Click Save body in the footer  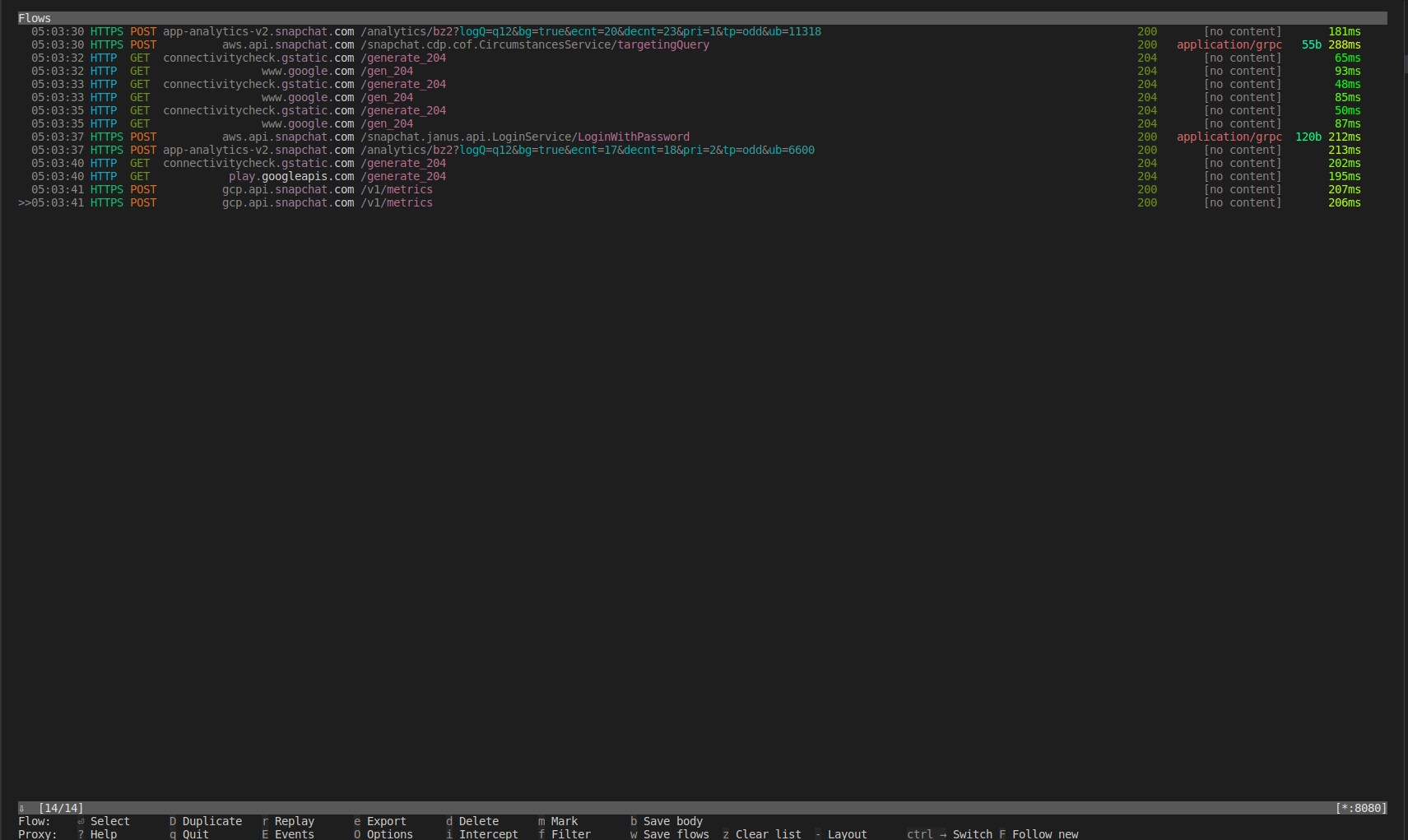pyautogui.click(x=672, y=821)
